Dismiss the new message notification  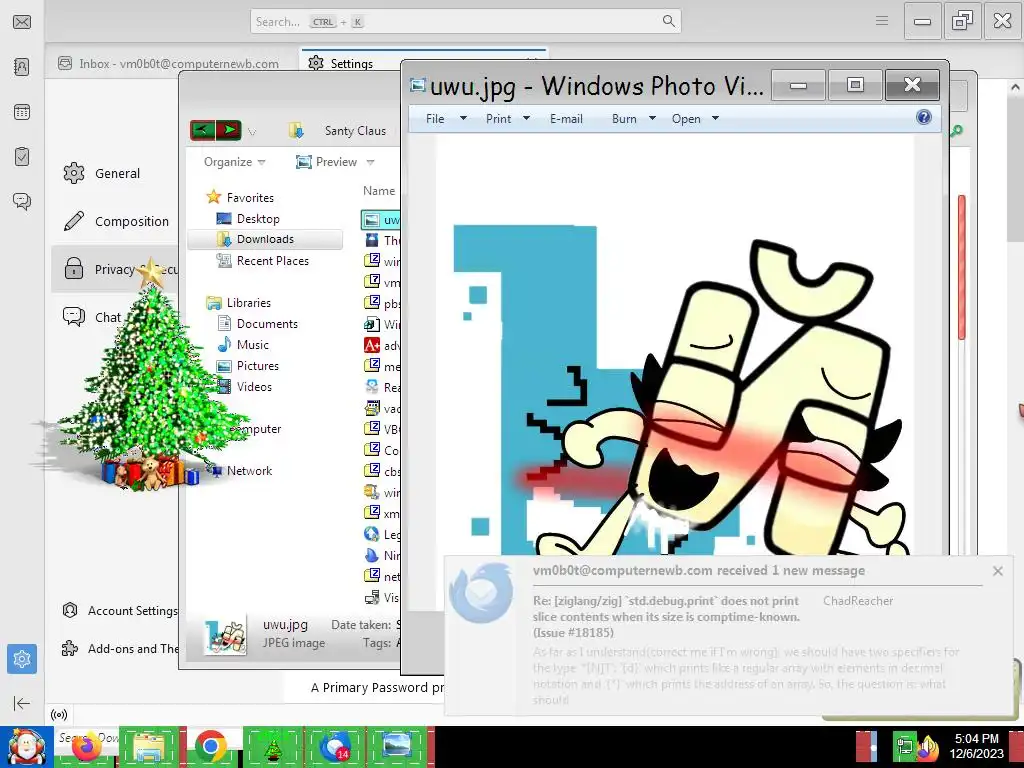coord(998,571)
